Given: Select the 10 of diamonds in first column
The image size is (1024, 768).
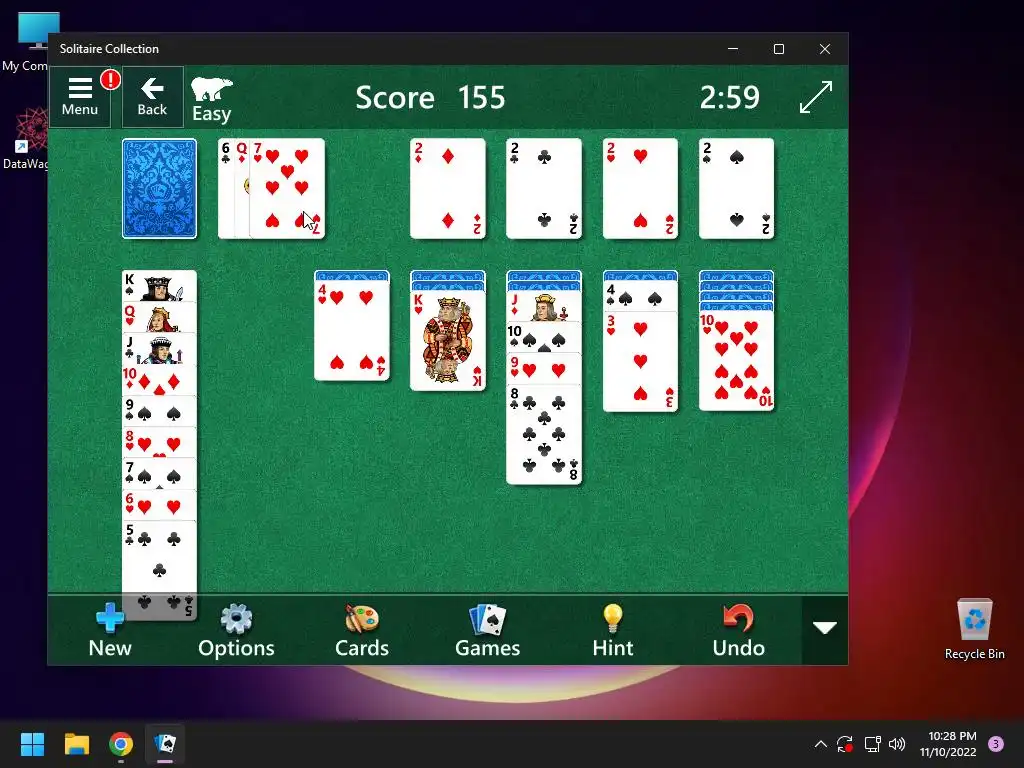Looking at the screenshot, I should pos(159,380).
